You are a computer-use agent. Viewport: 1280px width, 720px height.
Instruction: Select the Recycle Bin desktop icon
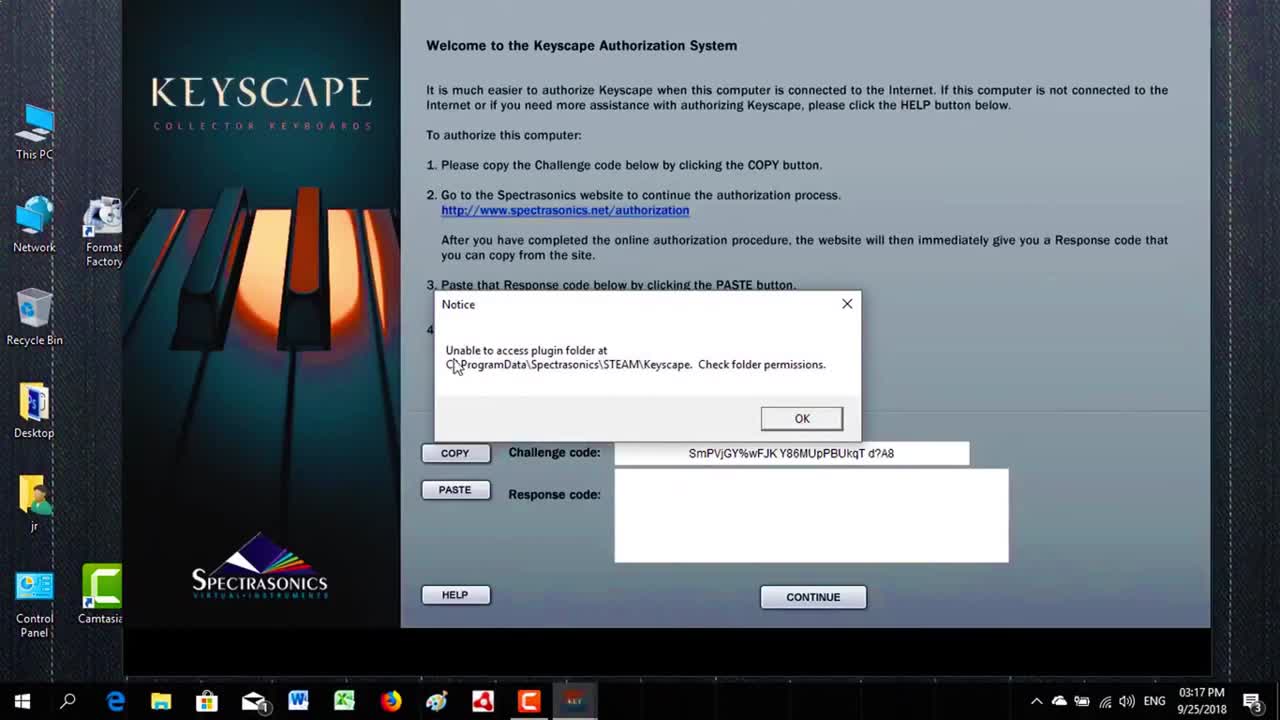(x=34, y=318)
